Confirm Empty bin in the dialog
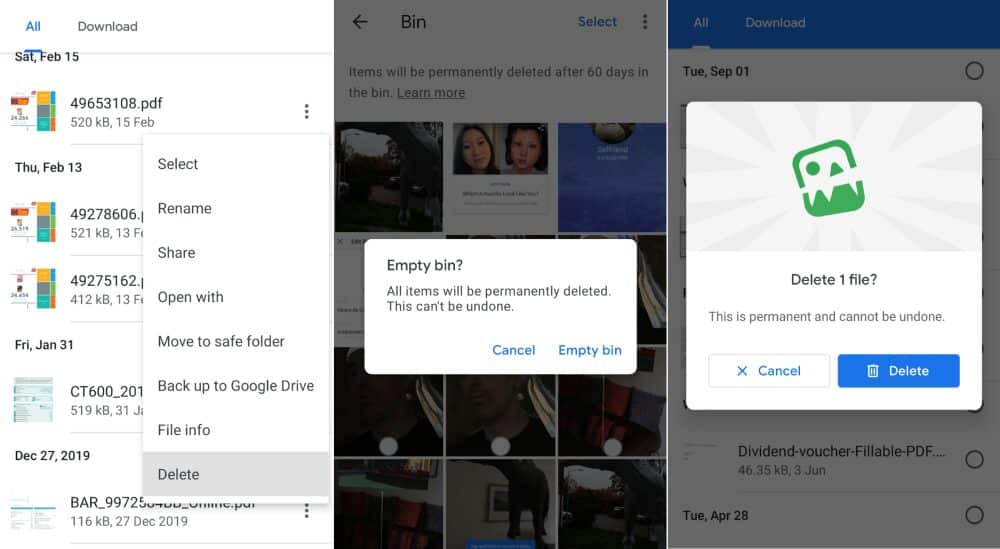1000x549 pixels. click(589, 350)
